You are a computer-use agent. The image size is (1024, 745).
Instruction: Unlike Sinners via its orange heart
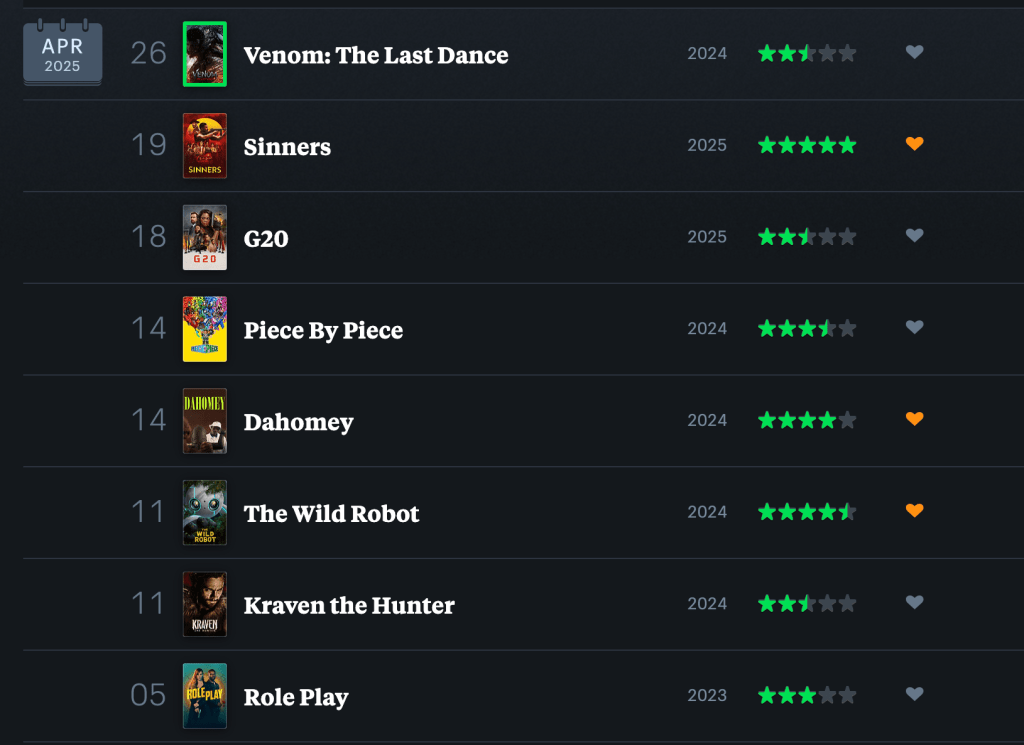[914, 144]
